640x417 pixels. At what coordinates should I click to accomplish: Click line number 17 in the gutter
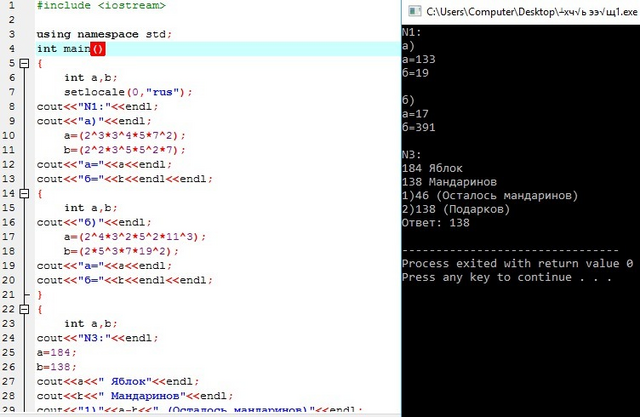tap(9, 237)
